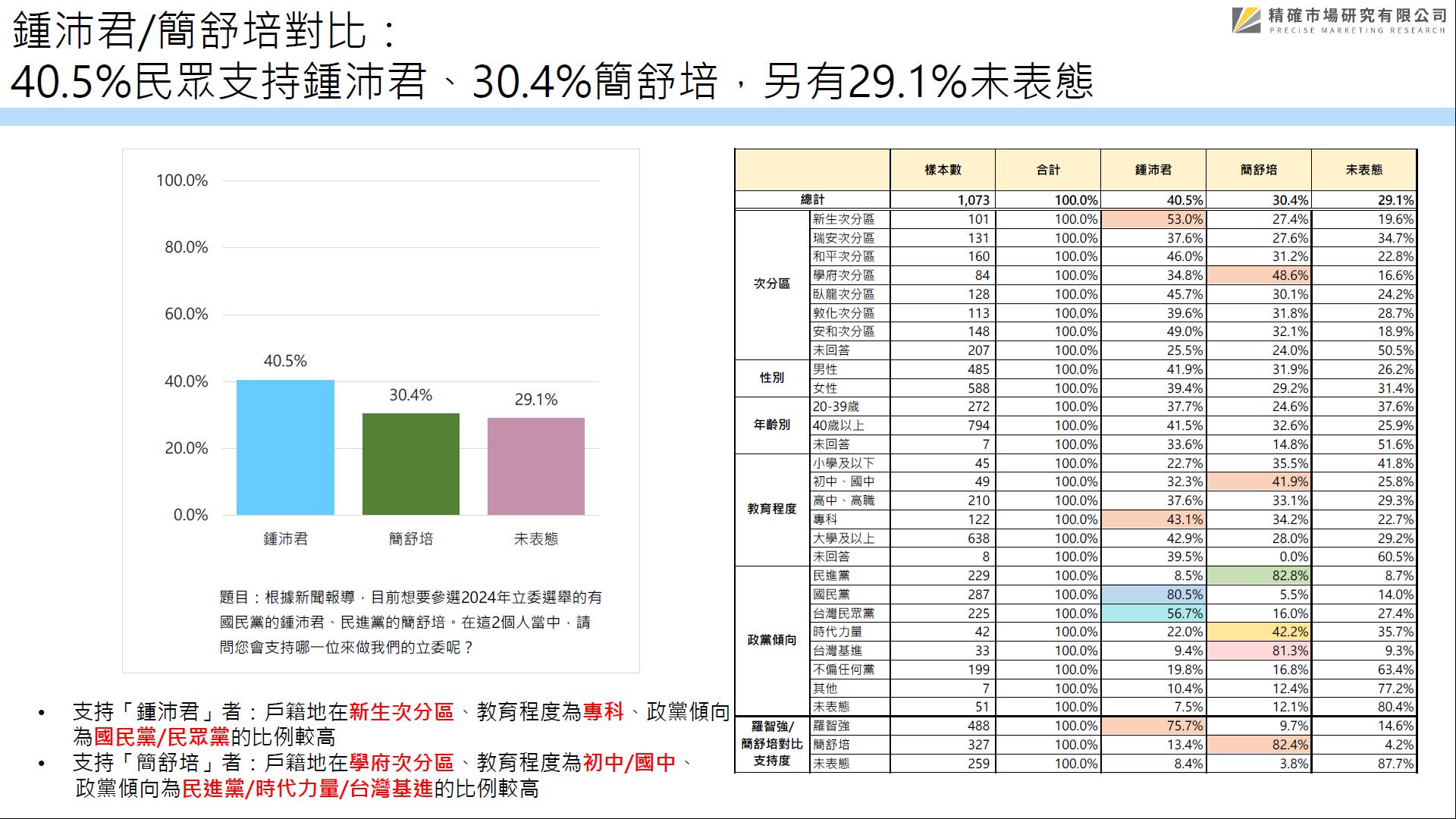Click the 40歲以上 row label
Screen dimensions: 1456x819
click(x=838, y=425)
